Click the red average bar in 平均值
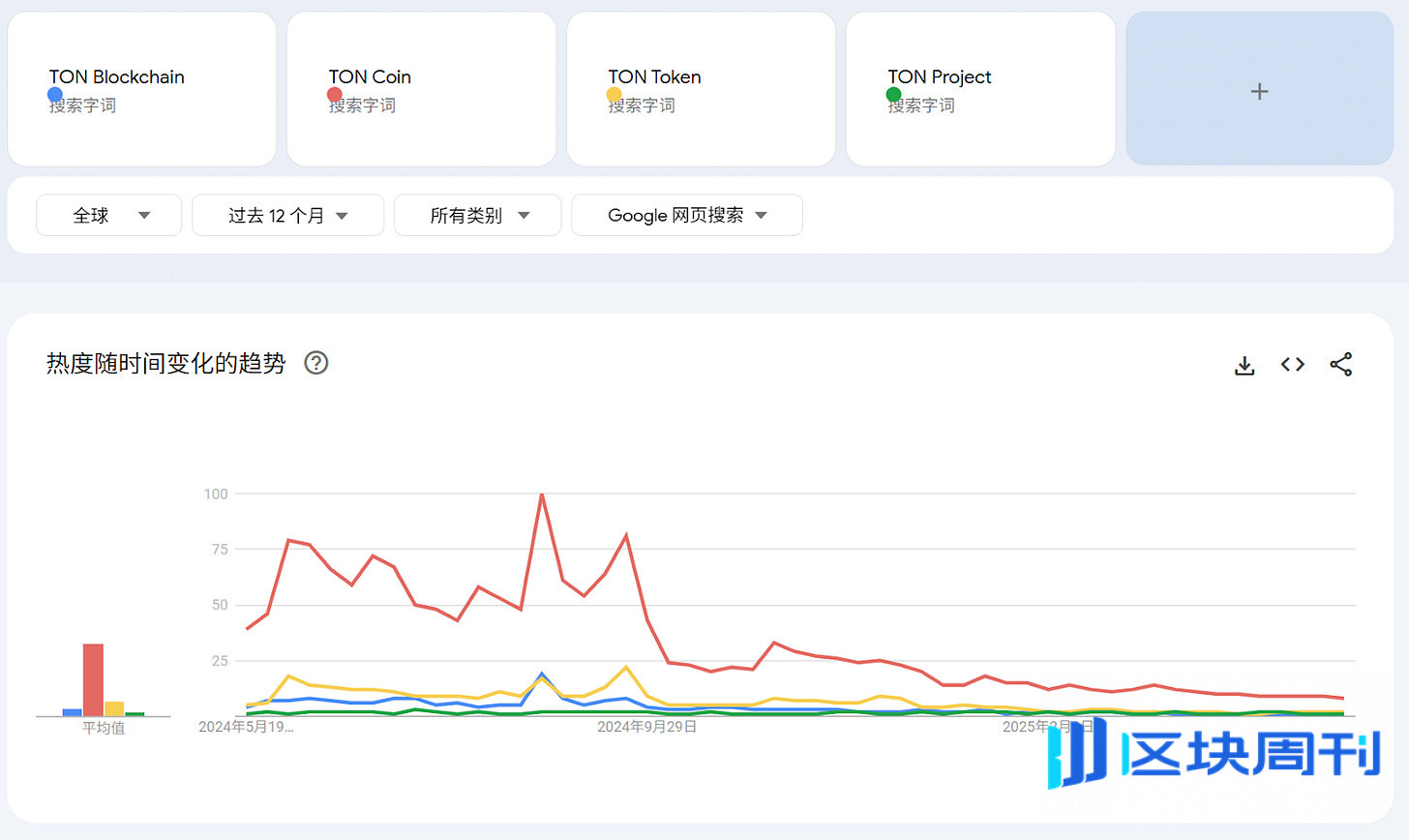The width and height of the screenshot is (1409, 840). coord(93,679)
